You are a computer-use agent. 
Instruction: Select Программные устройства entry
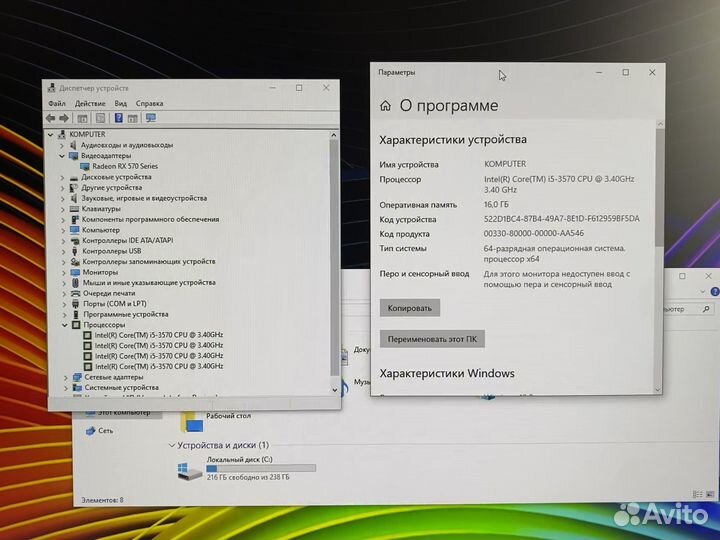click(126, 315)
